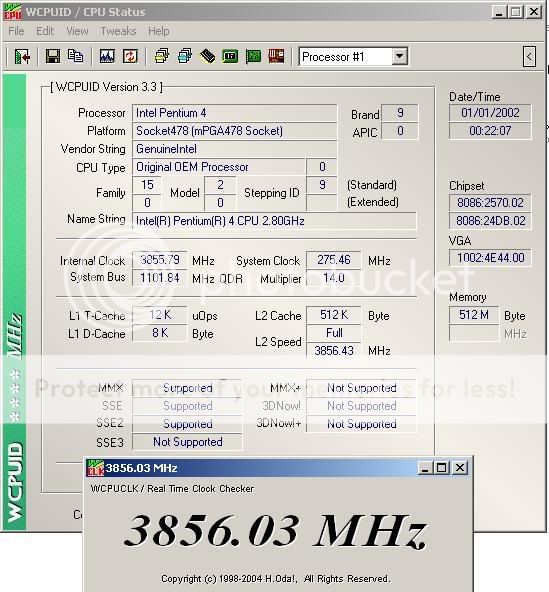Open the View menu
The height and width of the screenshot is (592, 549).
pyautogui.click(x=77, y=31)
